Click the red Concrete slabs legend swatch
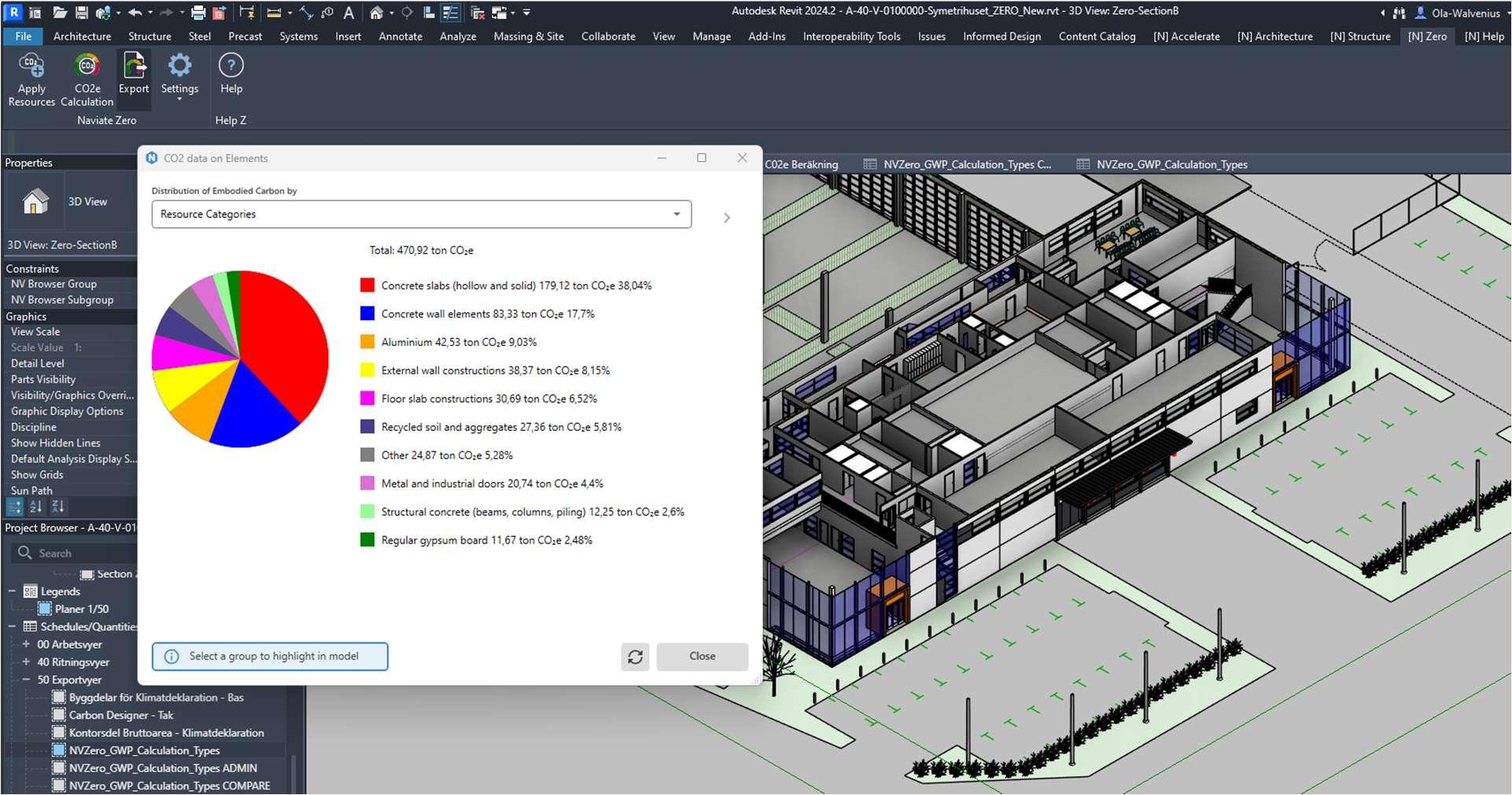This screenshot has height=795, width=1512. coord(367,285)
